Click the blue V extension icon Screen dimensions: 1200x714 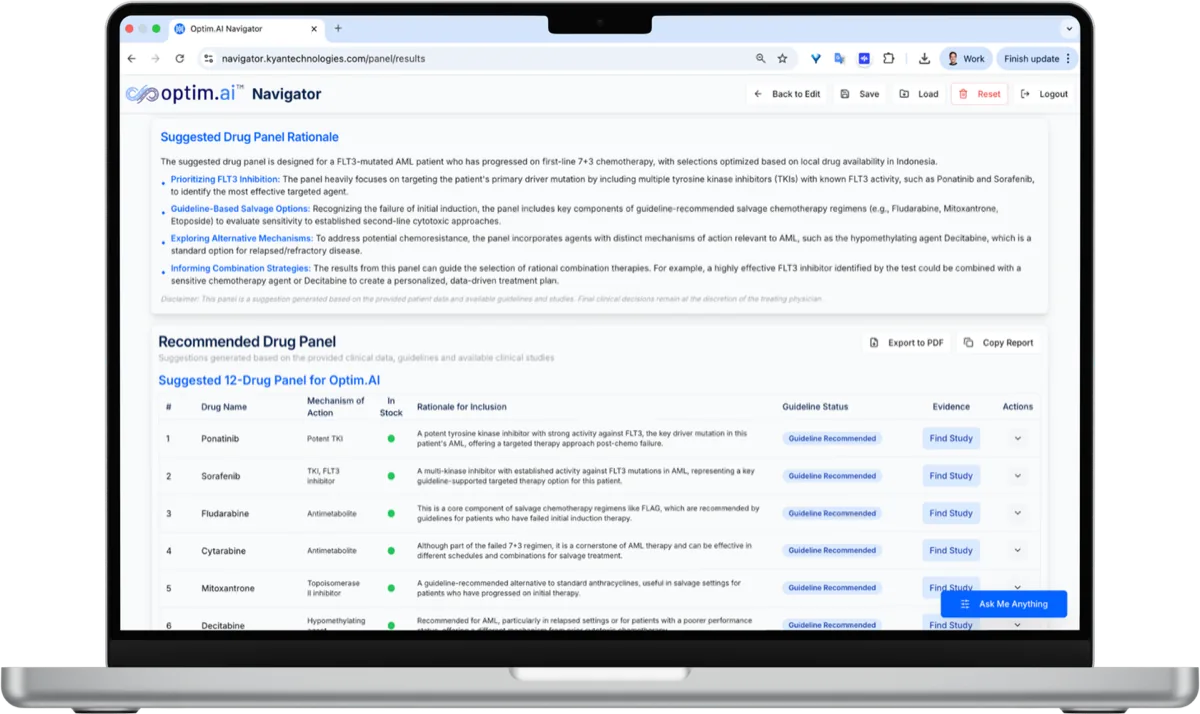[x=816, y=59]
